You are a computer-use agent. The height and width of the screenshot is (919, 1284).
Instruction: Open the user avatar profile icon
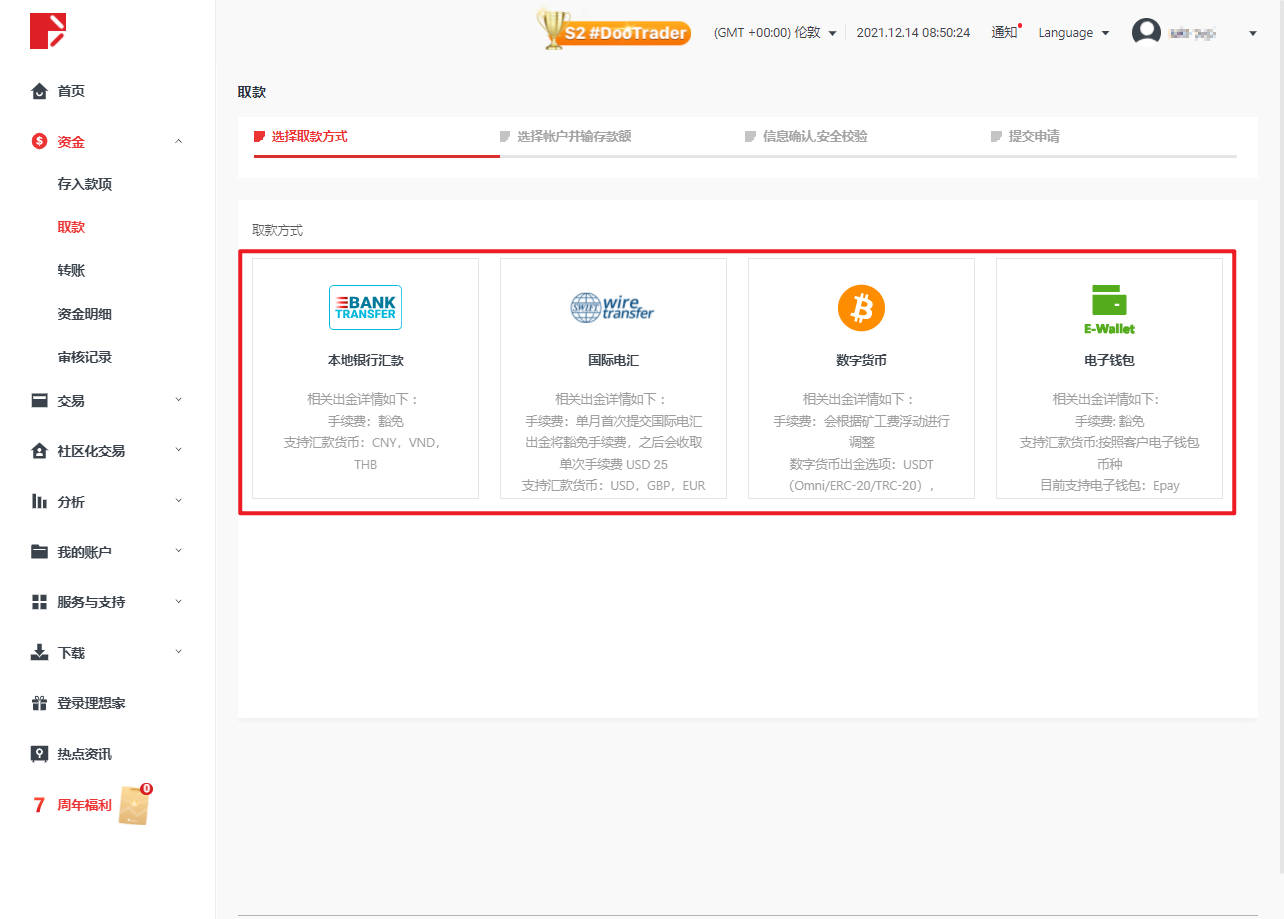click(1145, 32)
